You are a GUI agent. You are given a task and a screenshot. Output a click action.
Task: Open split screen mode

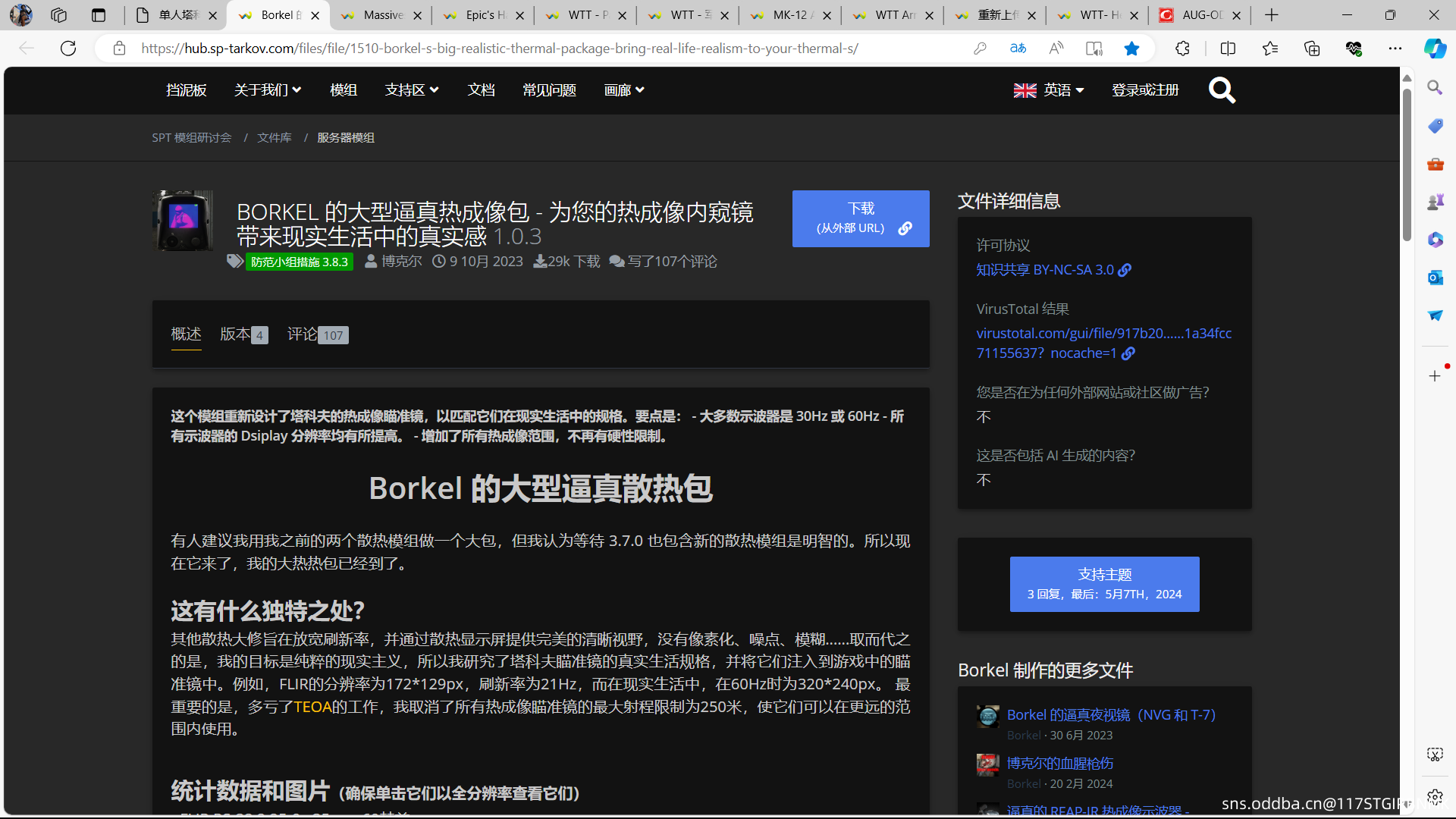click(1228, 48)
